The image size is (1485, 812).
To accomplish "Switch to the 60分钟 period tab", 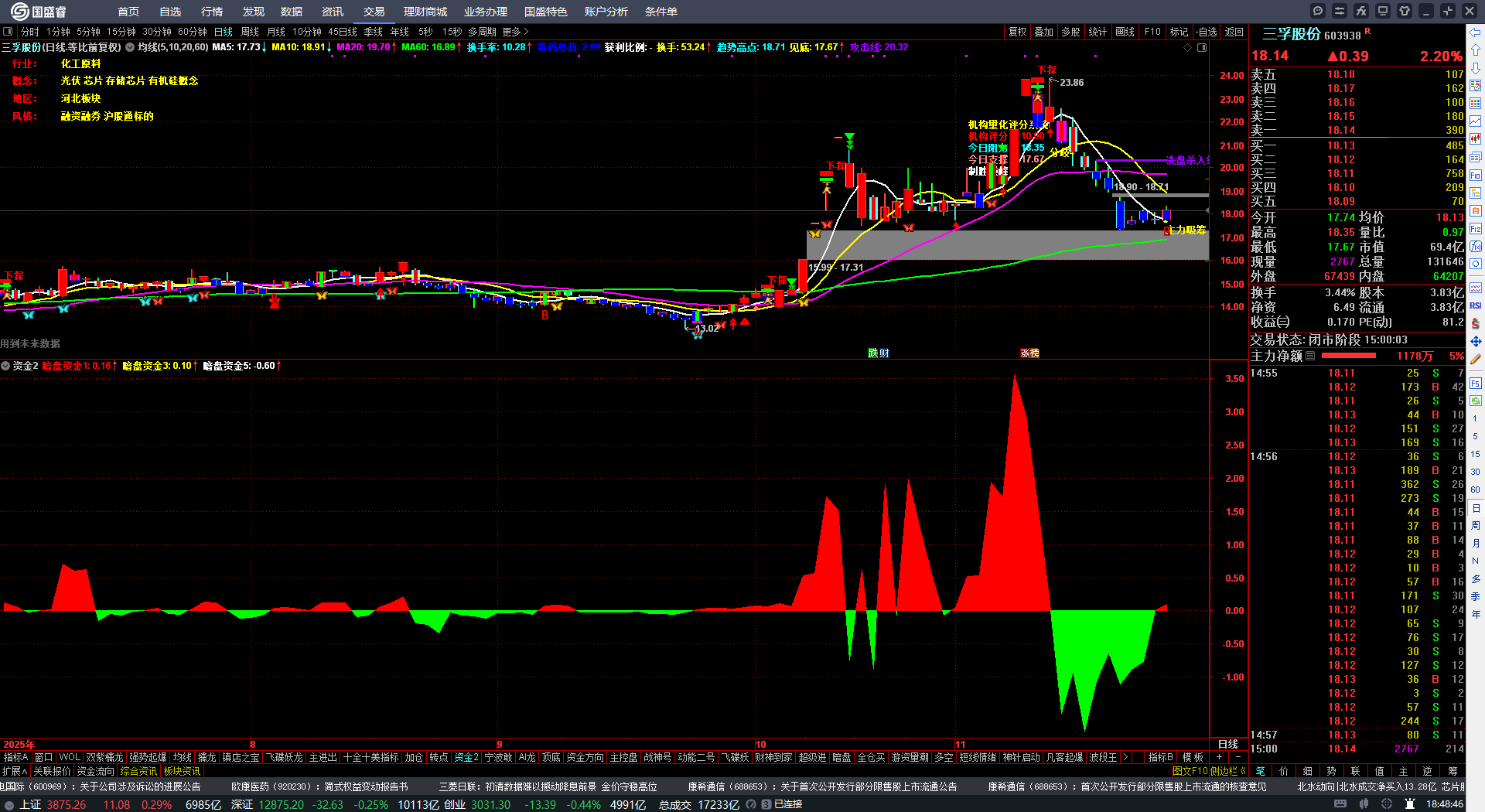I will coord(193,32).
